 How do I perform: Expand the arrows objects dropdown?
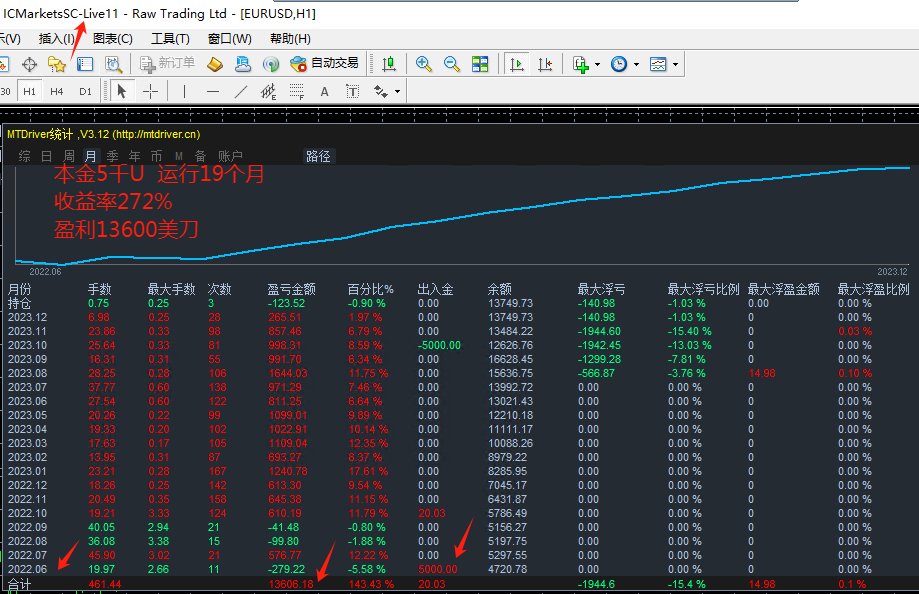[x=397, y=91]
